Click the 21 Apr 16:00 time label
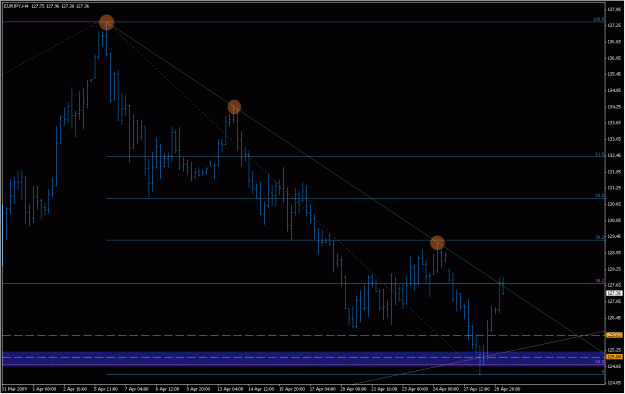Image resolution: width=625 pixels, height=394 pixels. point(384,389)
